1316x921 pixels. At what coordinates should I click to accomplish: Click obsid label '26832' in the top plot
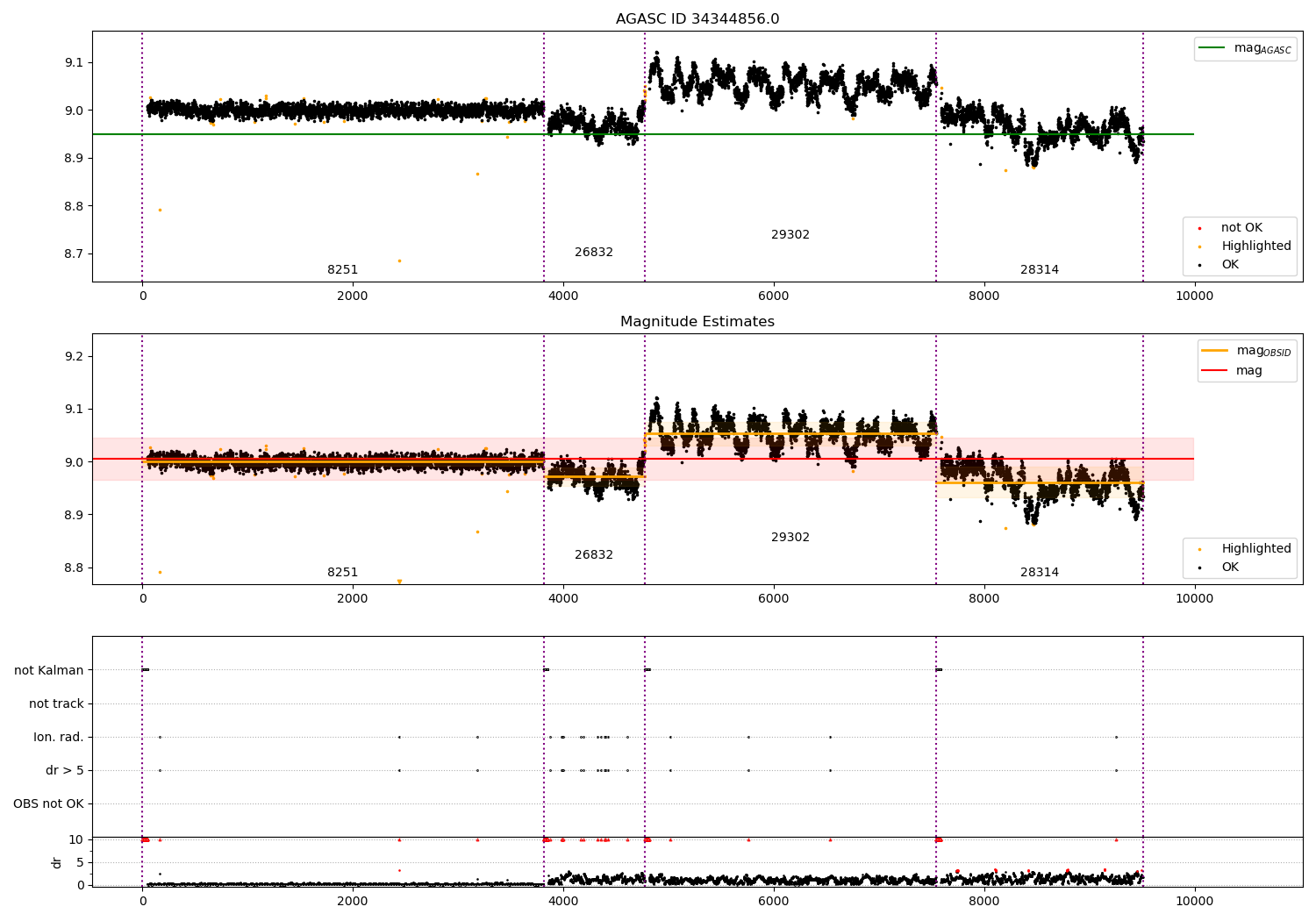pyautogui.click(x=594, y=253)
